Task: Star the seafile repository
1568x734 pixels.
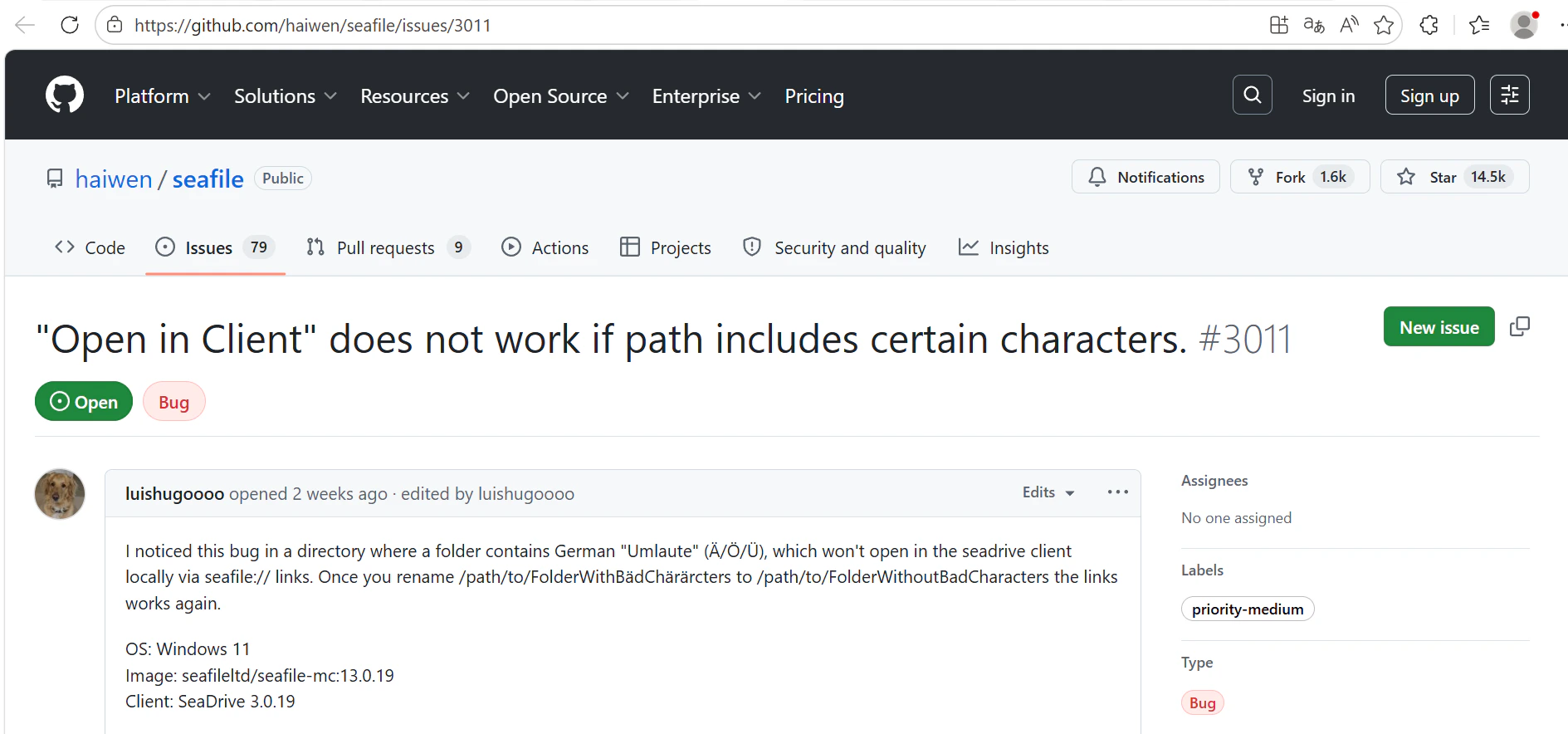Action: [1454, 177]
